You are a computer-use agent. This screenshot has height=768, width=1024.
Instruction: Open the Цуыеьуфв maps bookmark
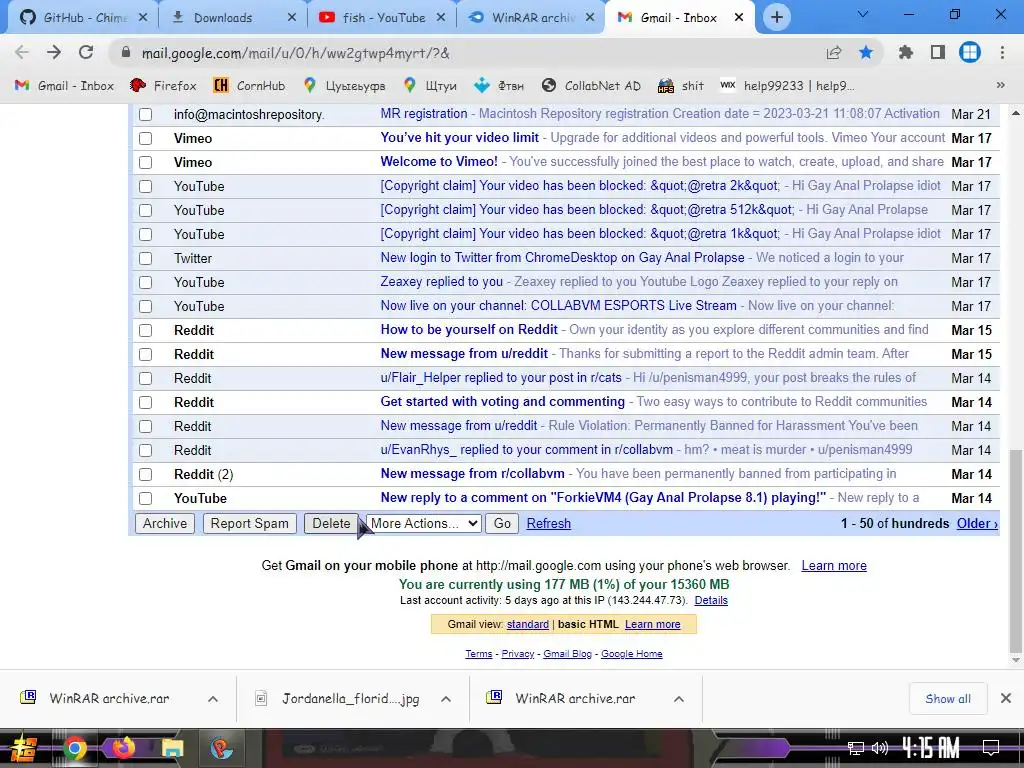coord(344,86)
